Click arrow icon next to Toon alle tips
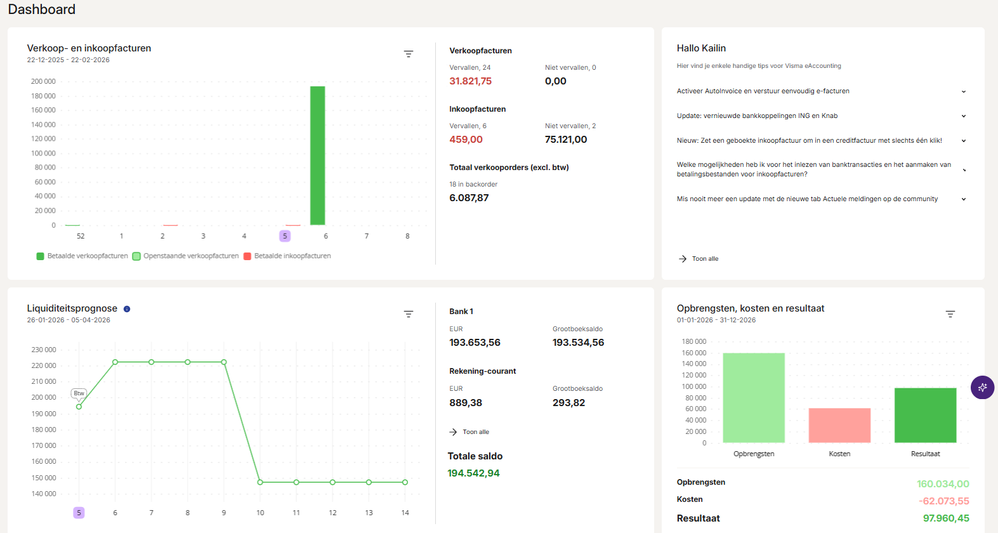 click(x=682, y=259)
